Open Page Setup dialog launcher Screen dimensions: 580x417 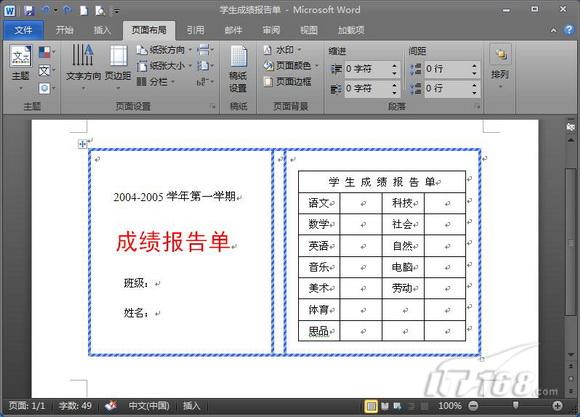[213, 107]
